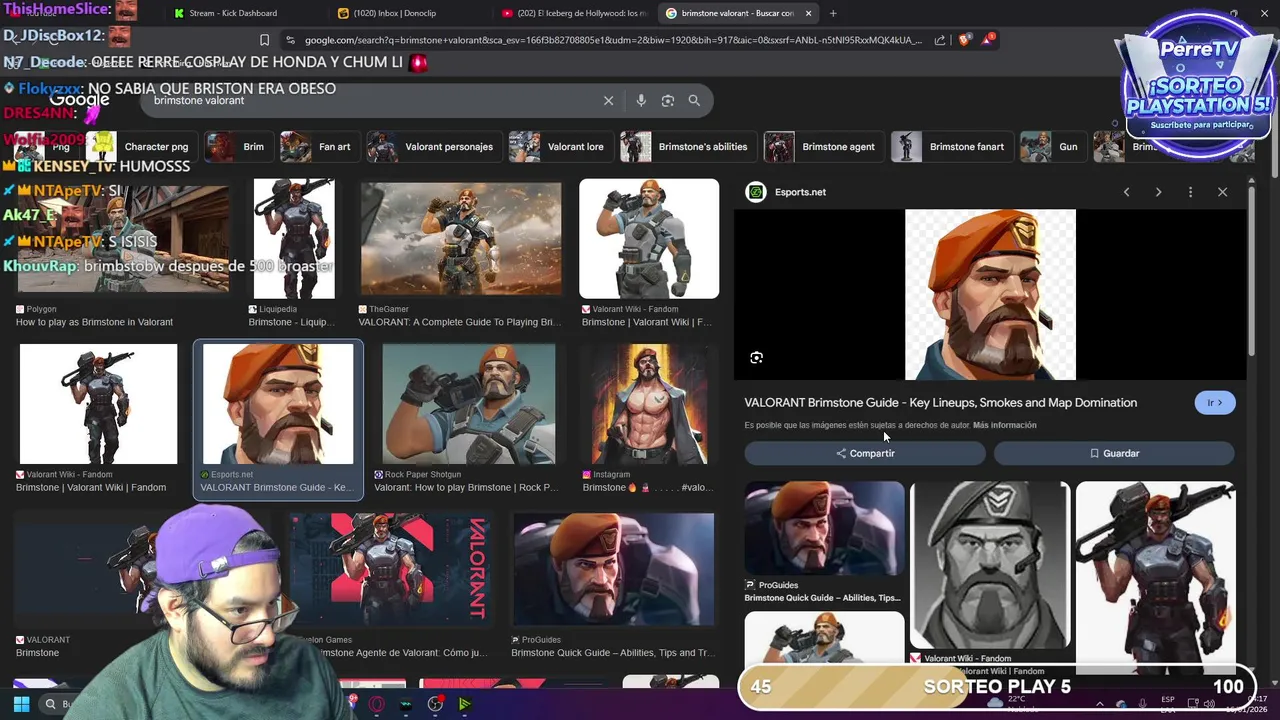Click the Guardar button
The height and width of the screenshot is (720, 1280).
click(x=1114, y=453)
